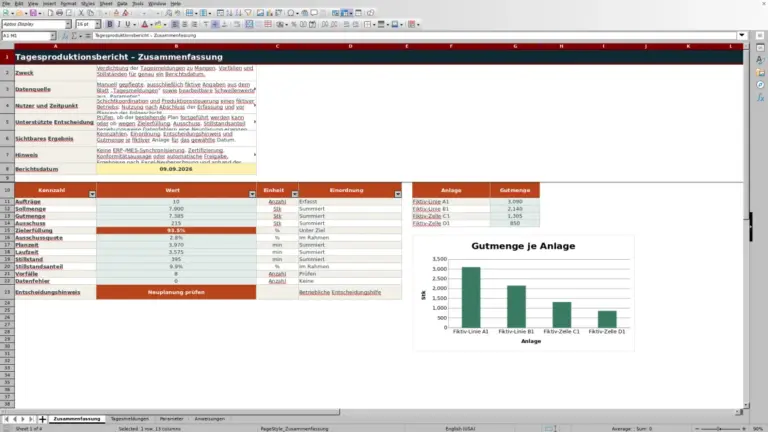Image resolution: width=768 pixels, height=432 pixels.
Task: Toggle underline formatting
Action: click(x=128, y=24)
